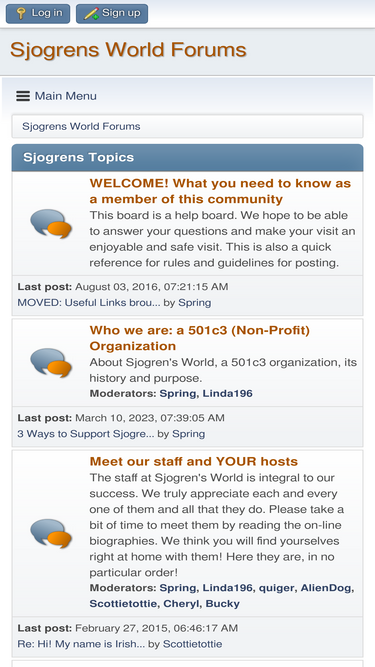Open Who we are: a 501c3 board
The width and height of the screenshot is (375, 667).
click(199, 338)
